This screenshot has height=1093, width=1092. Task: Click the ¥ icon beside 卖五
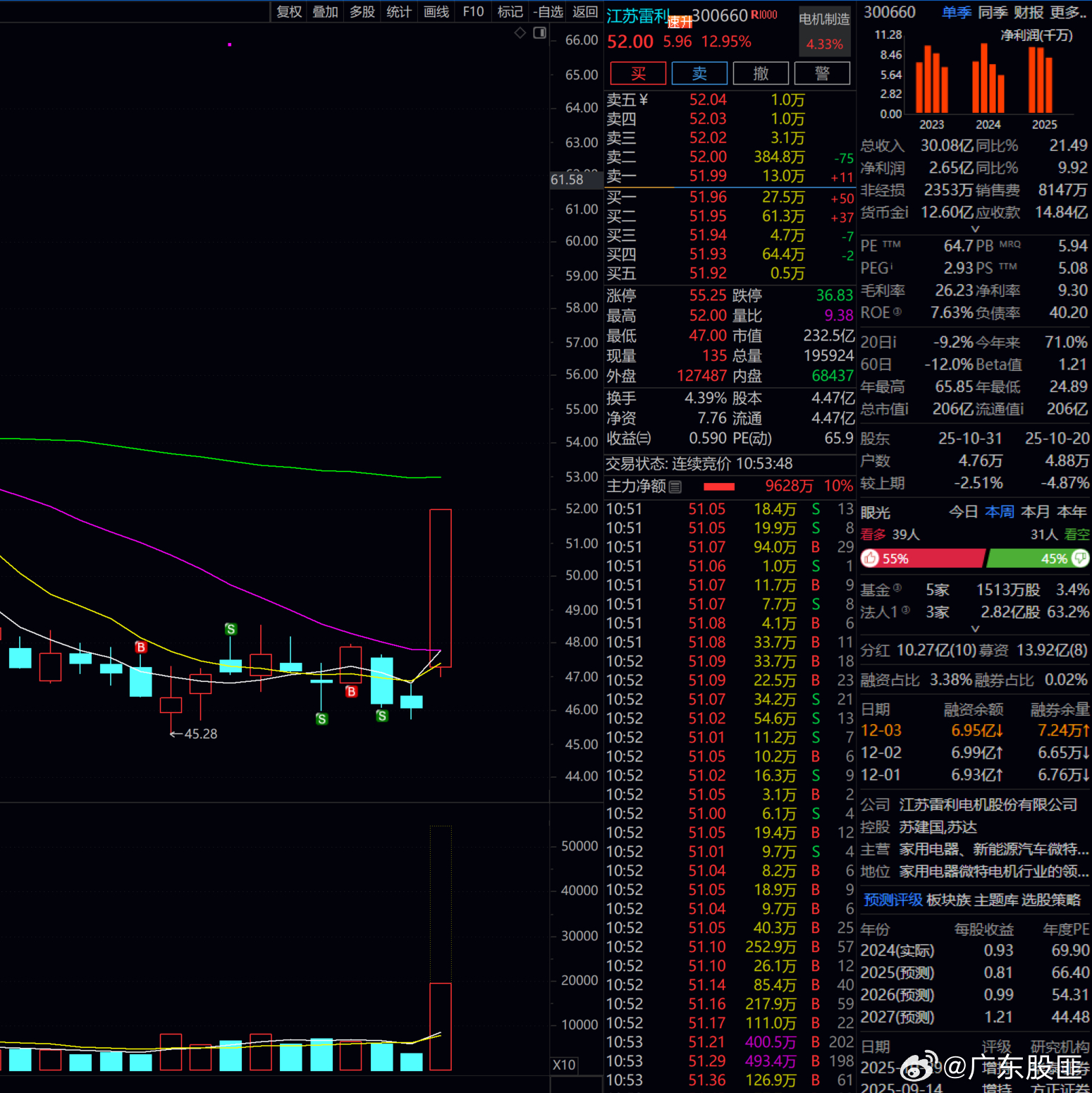click(643, 100)
